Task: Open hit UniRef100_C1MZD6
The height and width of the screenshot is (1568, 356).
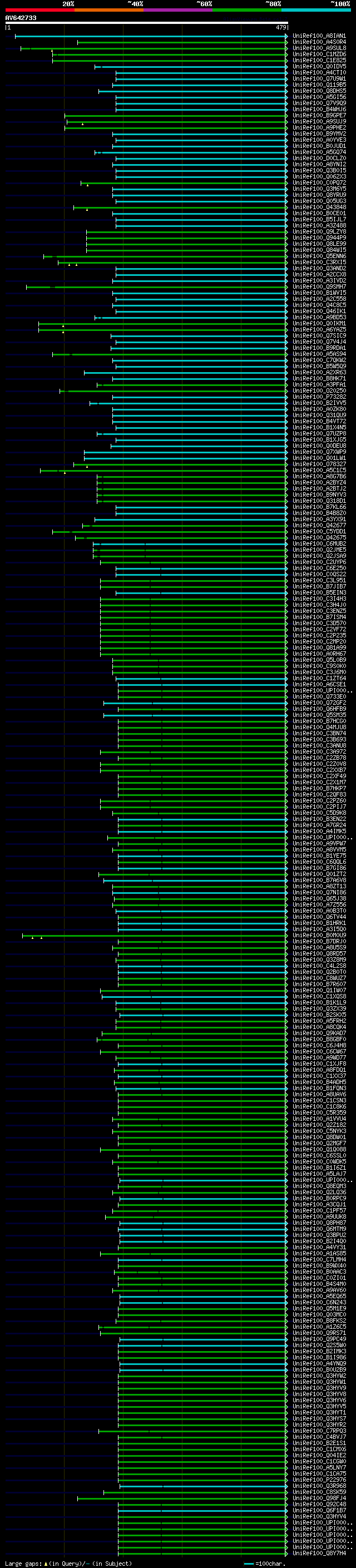Action: 319,54
